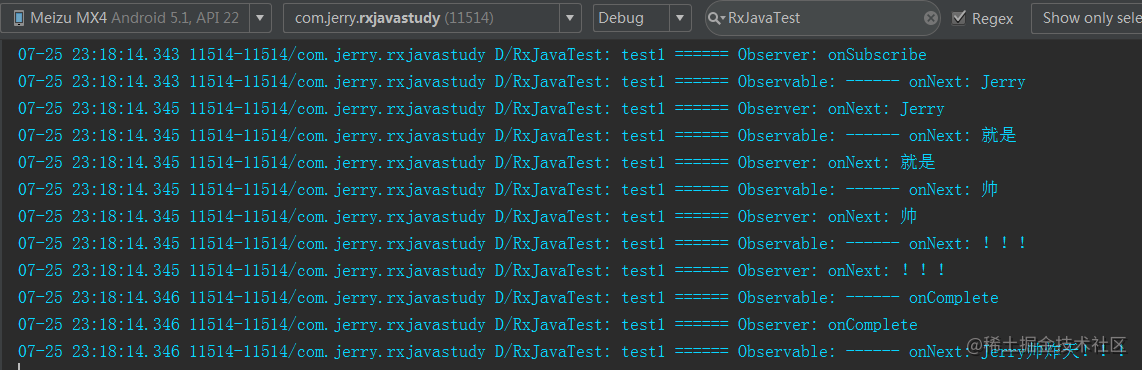Viewport: 1142px width, 370px height.
Task: Select the Observable onNext: 帅 log line
Action: 508,189
